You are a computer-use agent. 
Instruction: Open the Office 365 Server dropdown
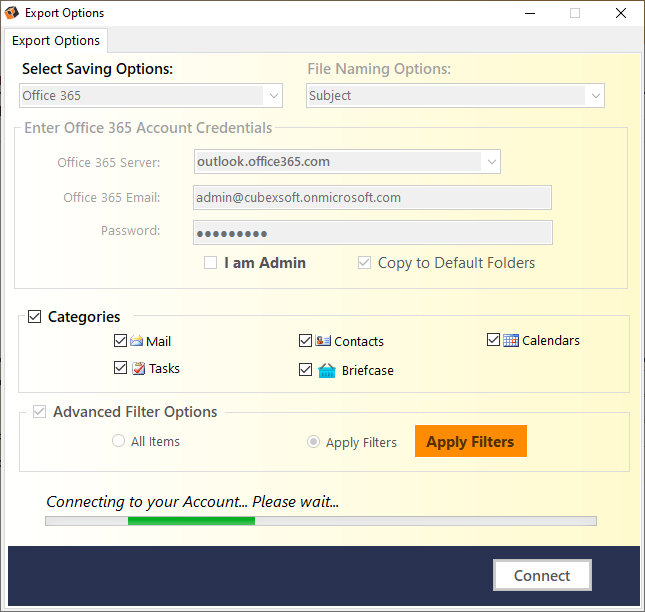click(x=490, y=161)
